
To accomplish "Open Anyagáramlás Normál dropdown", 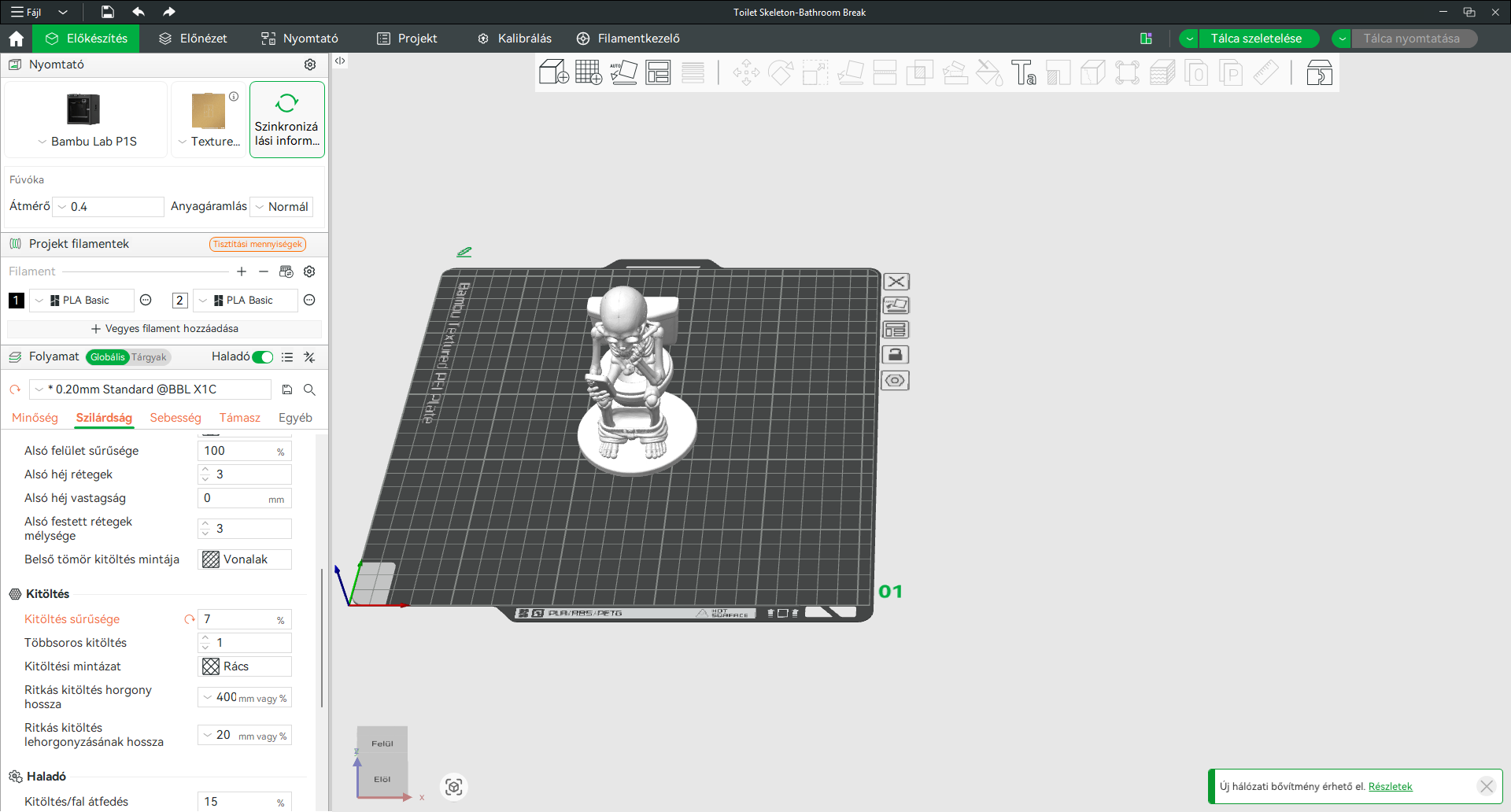I will click(282, 207).
